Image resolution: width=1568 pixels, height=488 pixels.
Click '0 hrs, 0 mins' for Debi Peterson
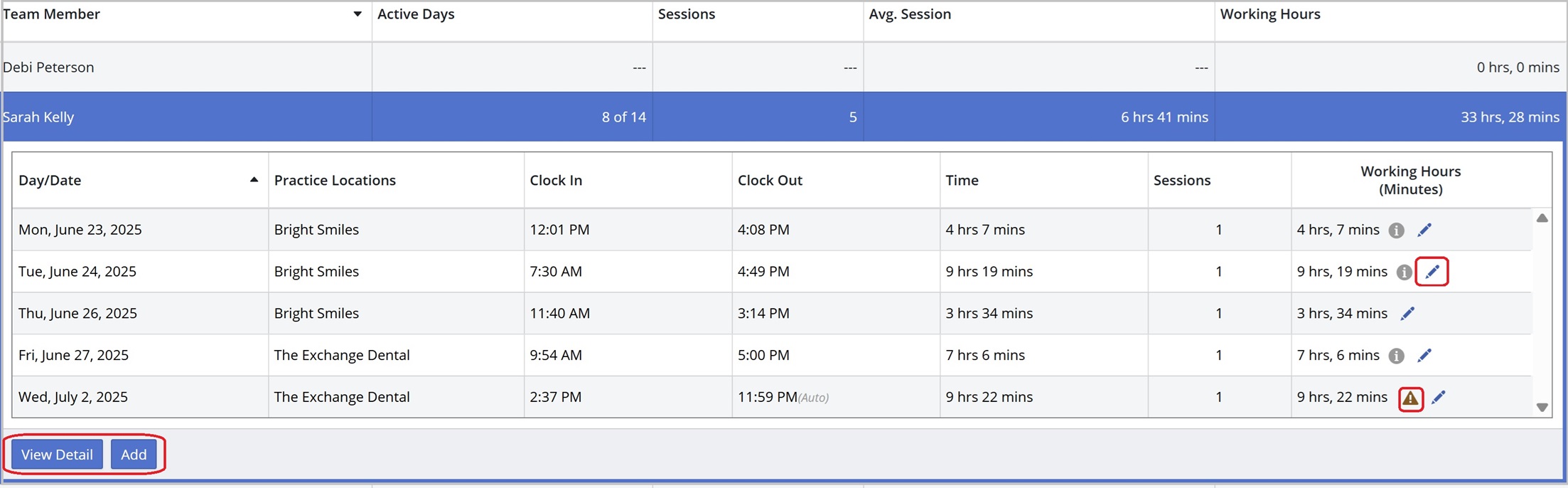(1518, 68)
